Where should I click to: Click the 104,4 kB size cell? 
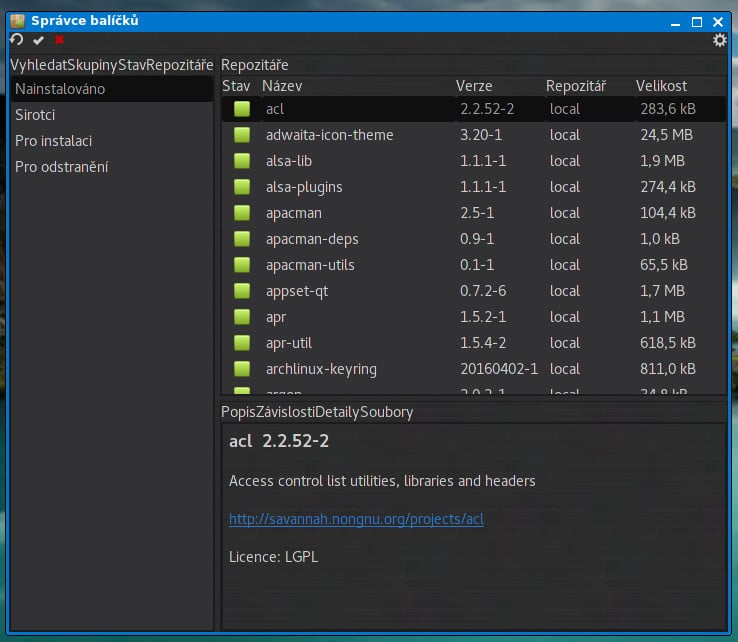[x=667, y=213]
